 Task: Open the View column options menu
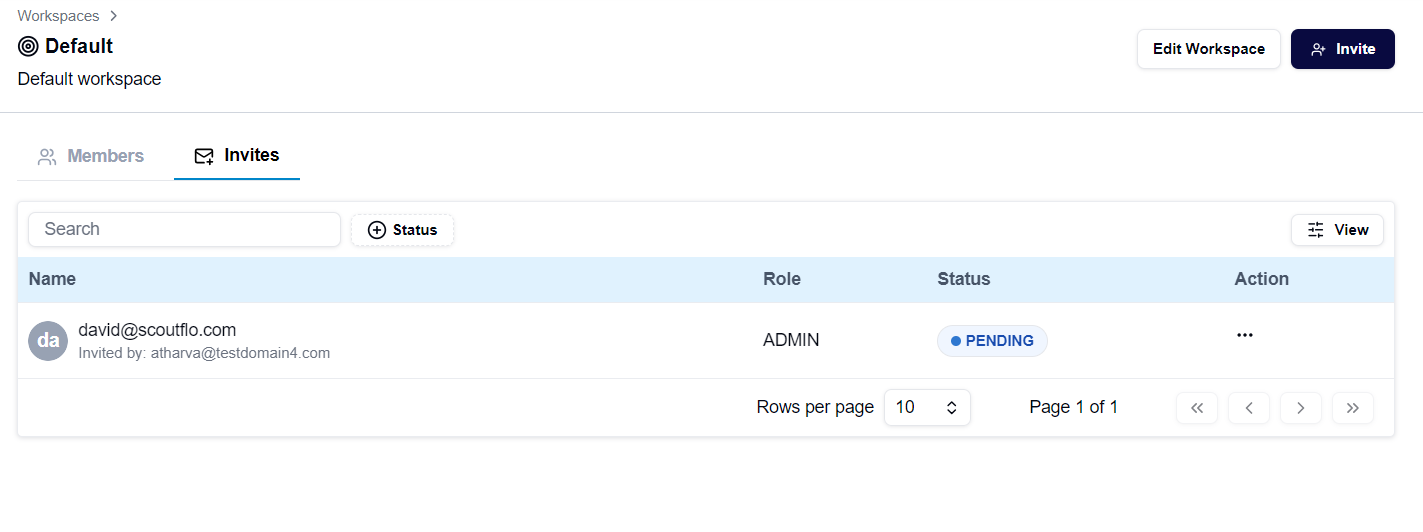pos(1337,230)
